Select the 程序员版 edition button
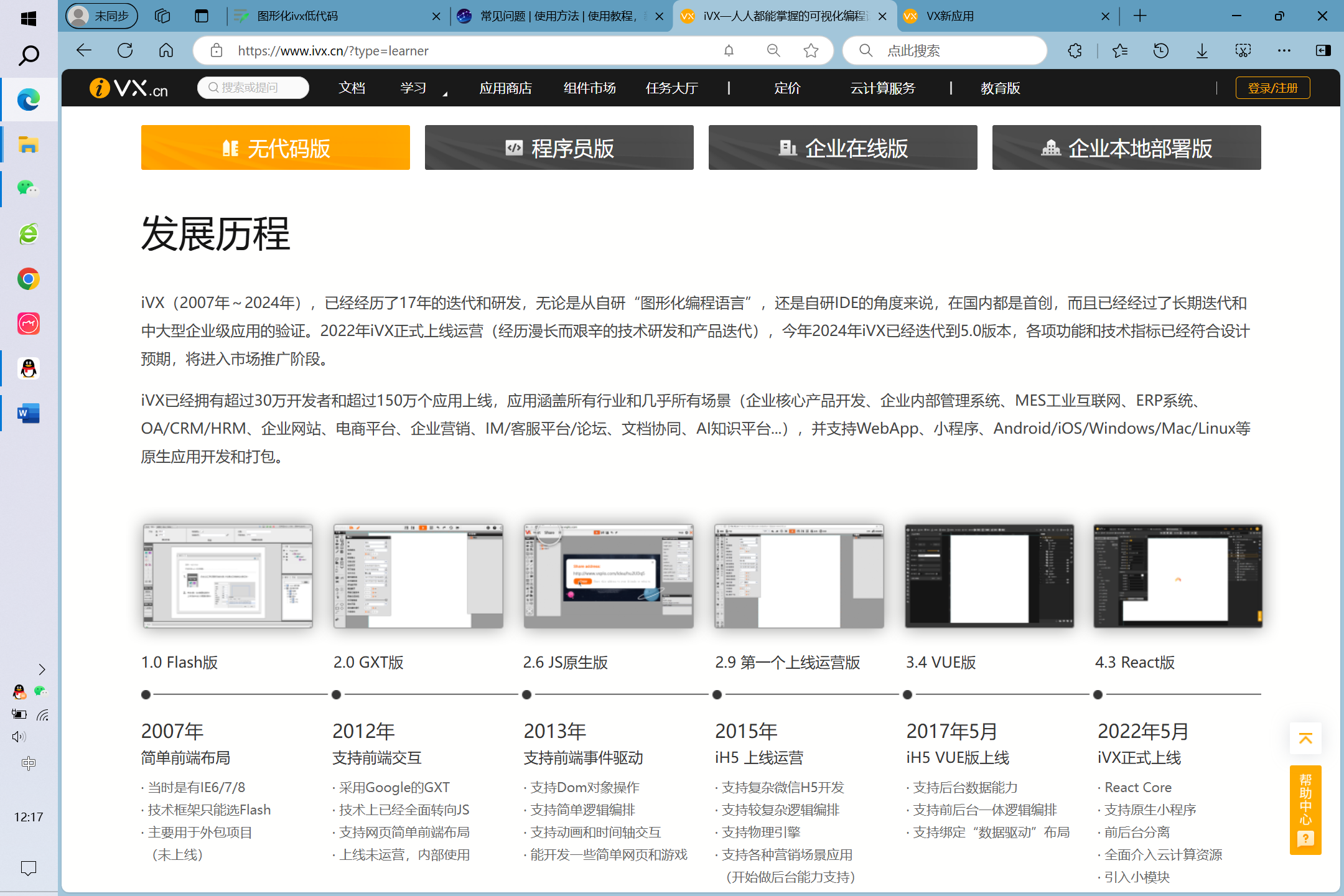Viewport: 1344px width, 896px height. pyautogui.click(x=559, y=147)
